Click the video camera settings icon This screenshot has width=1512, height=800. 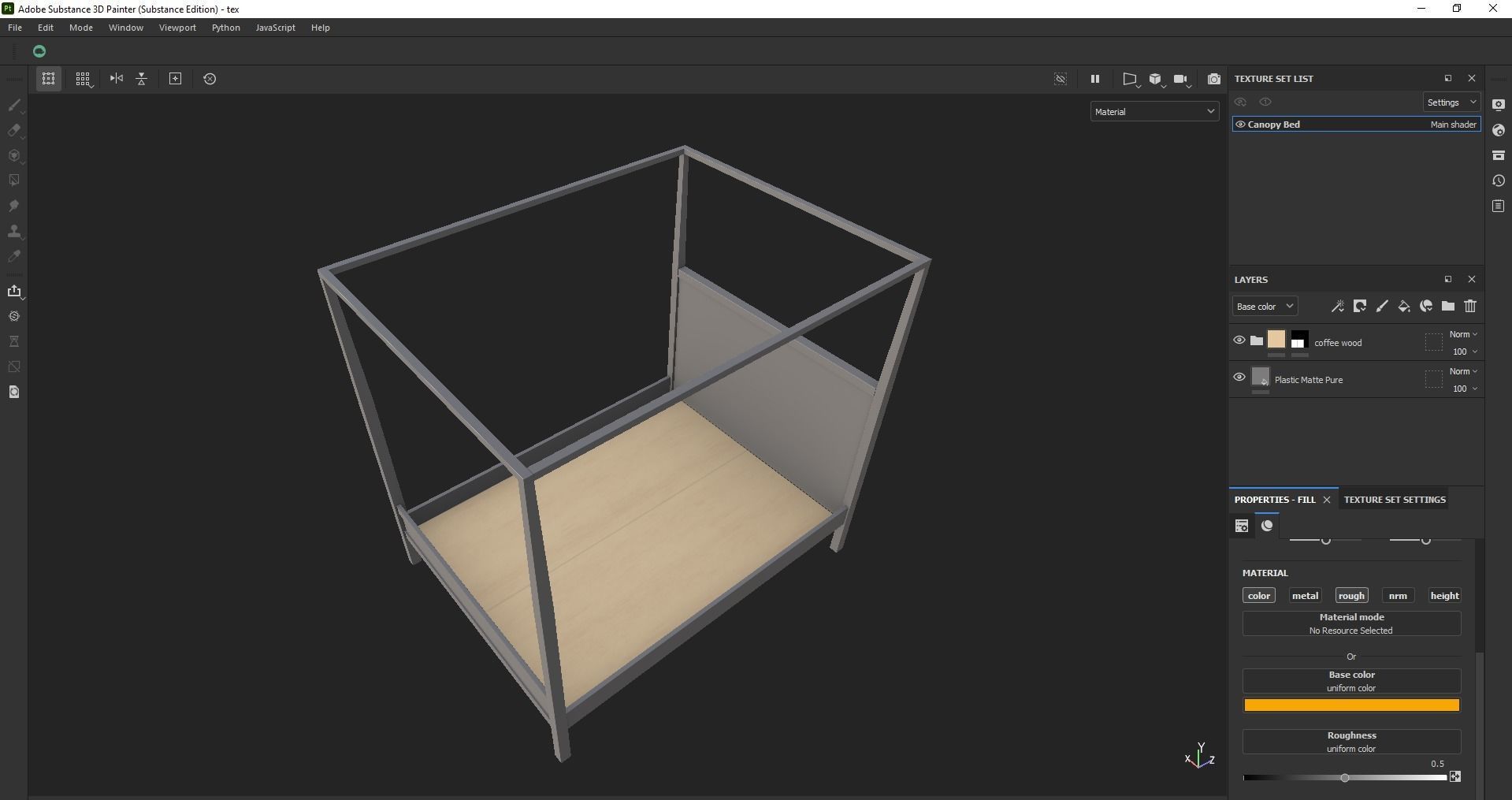tap(1181, 79)
